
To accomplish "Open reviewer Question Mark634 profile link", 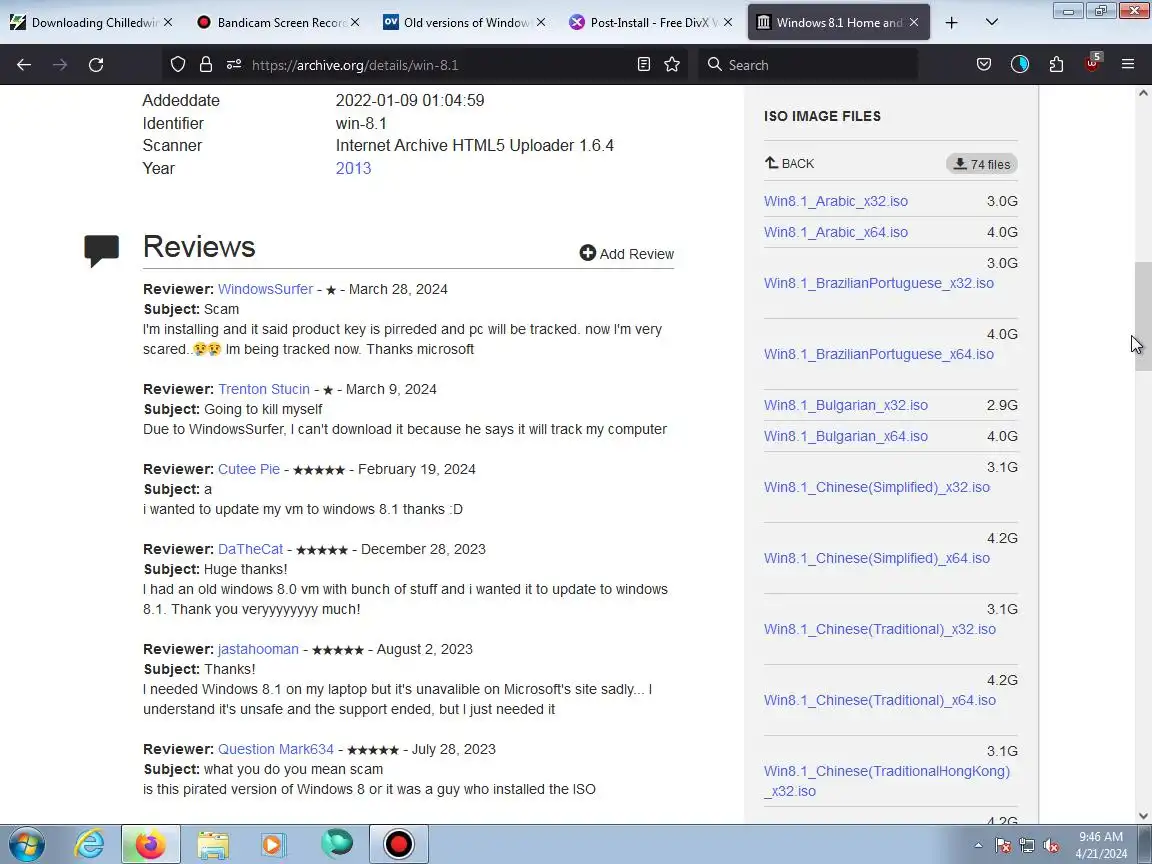I will tap(276, 749).
